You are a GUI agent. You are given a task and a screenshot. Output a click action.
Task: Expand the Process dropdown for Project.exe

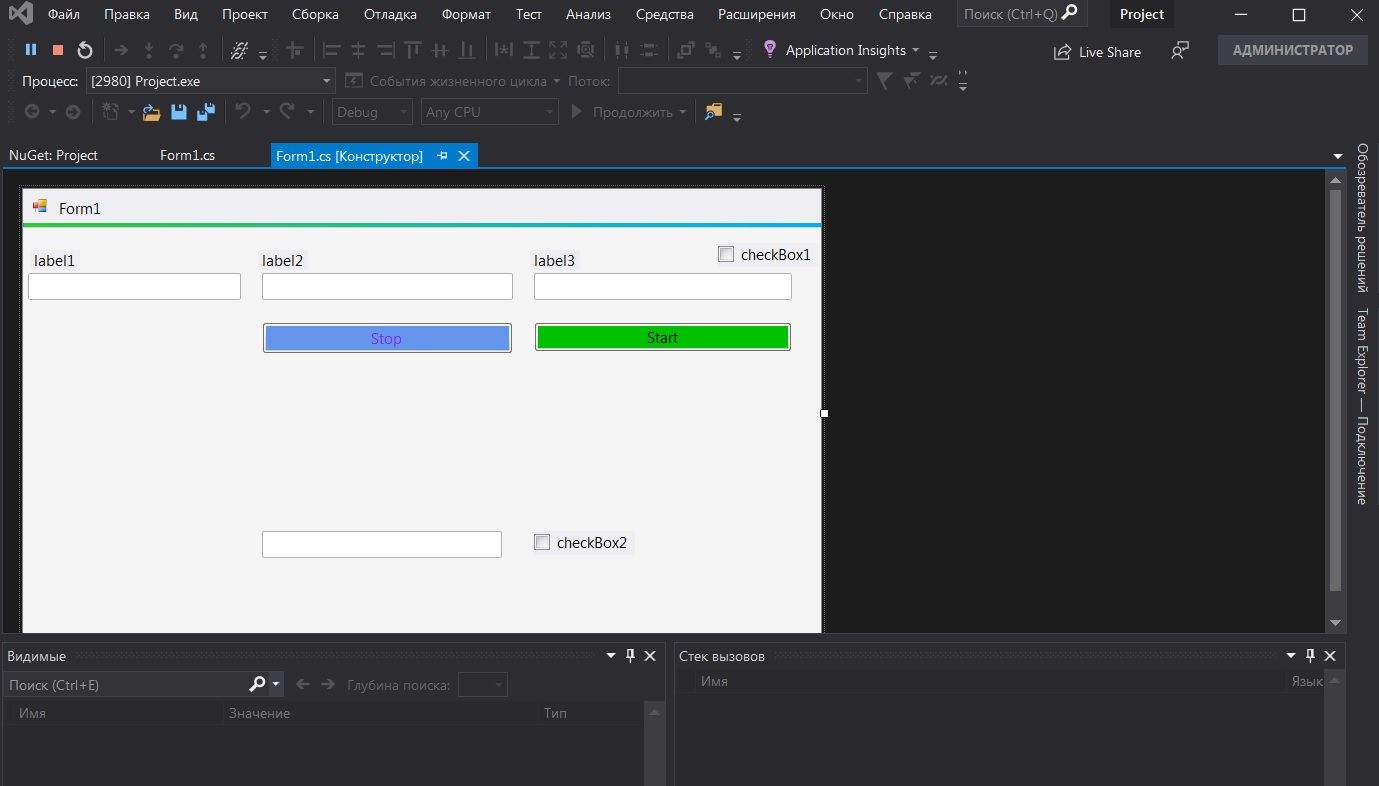pyautogui.click(x=327, y=81)
